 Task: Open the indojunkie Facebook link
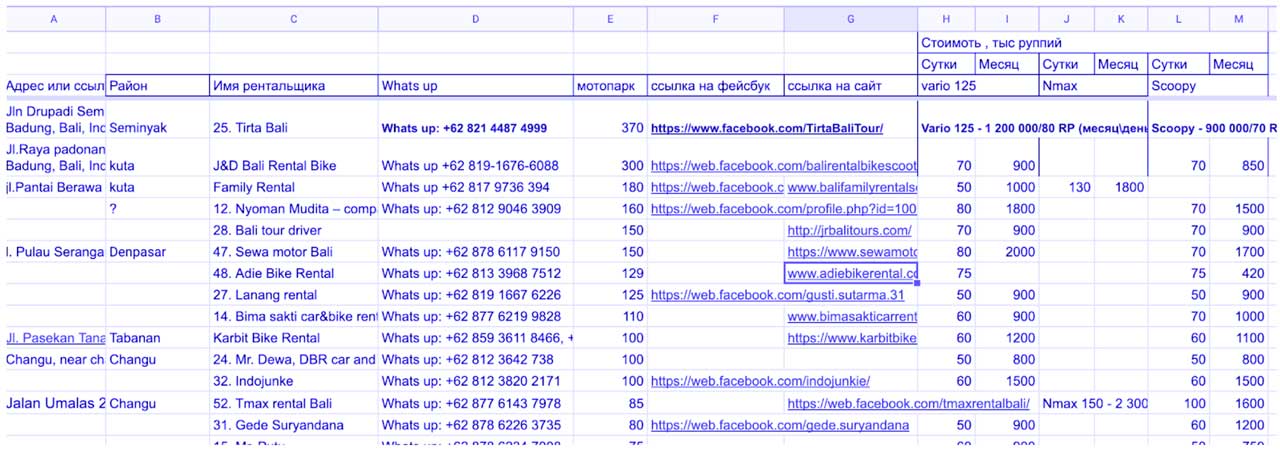pos(760,381)
